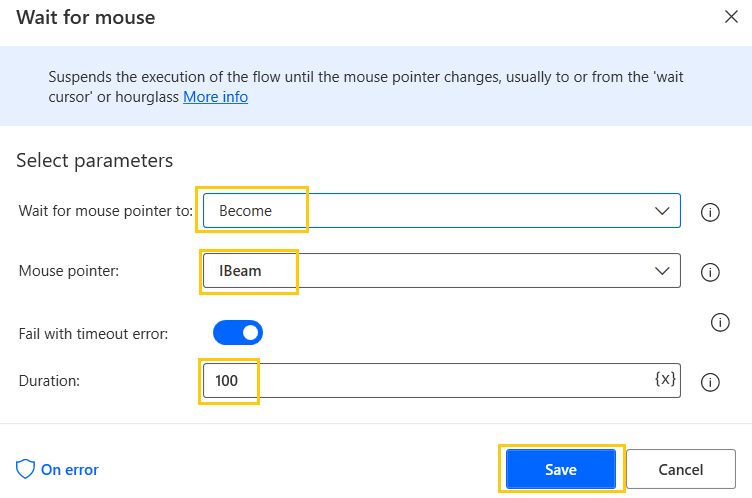This screenshot has width=752, height=498.
Task: Open the variable picker {x} in Duration
Action: [664, 380]
